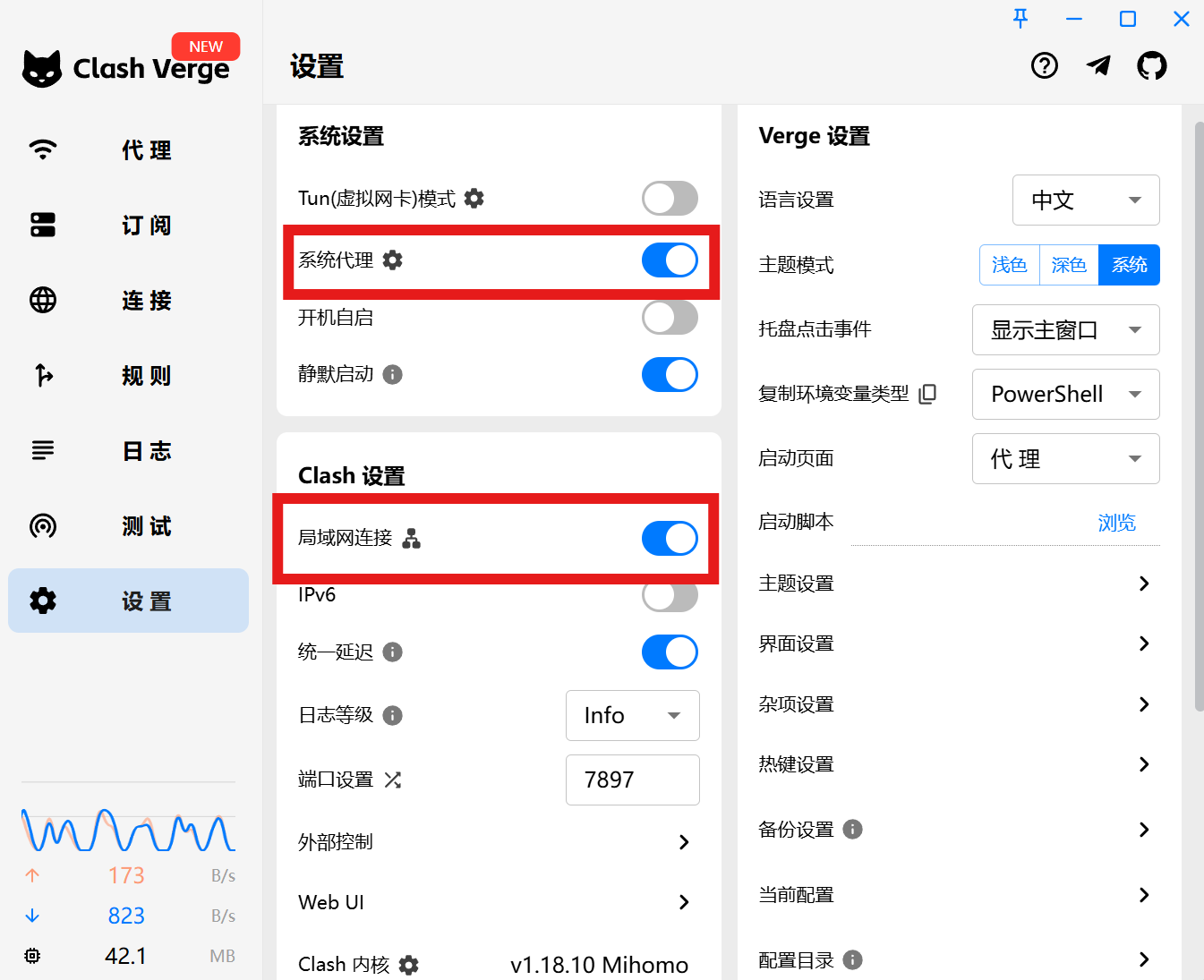Show silent start info icon
This screenshot has width=1204, height=980.
pos(392,374)
